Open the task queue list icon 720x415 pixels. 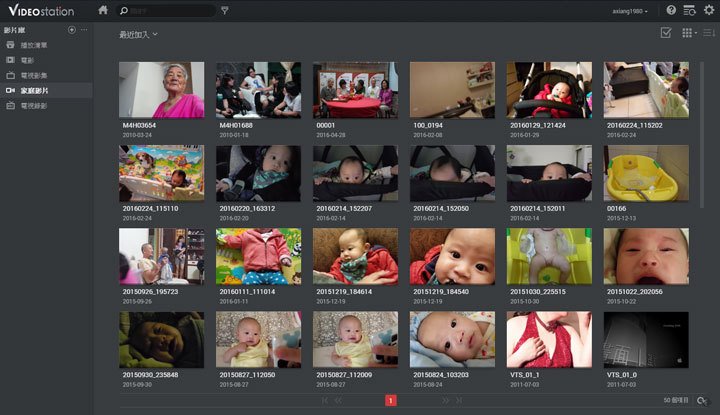pyautogui.click(x=689, y=10)
